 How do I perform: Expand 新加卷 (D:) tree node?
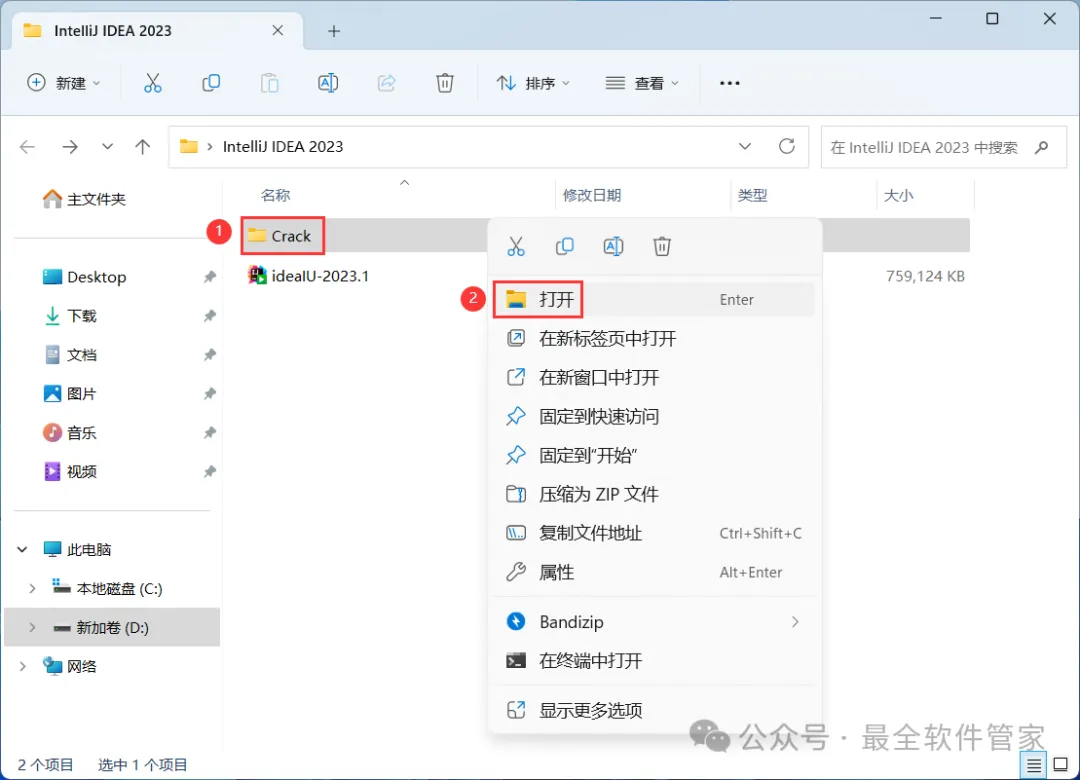(32, 628)
